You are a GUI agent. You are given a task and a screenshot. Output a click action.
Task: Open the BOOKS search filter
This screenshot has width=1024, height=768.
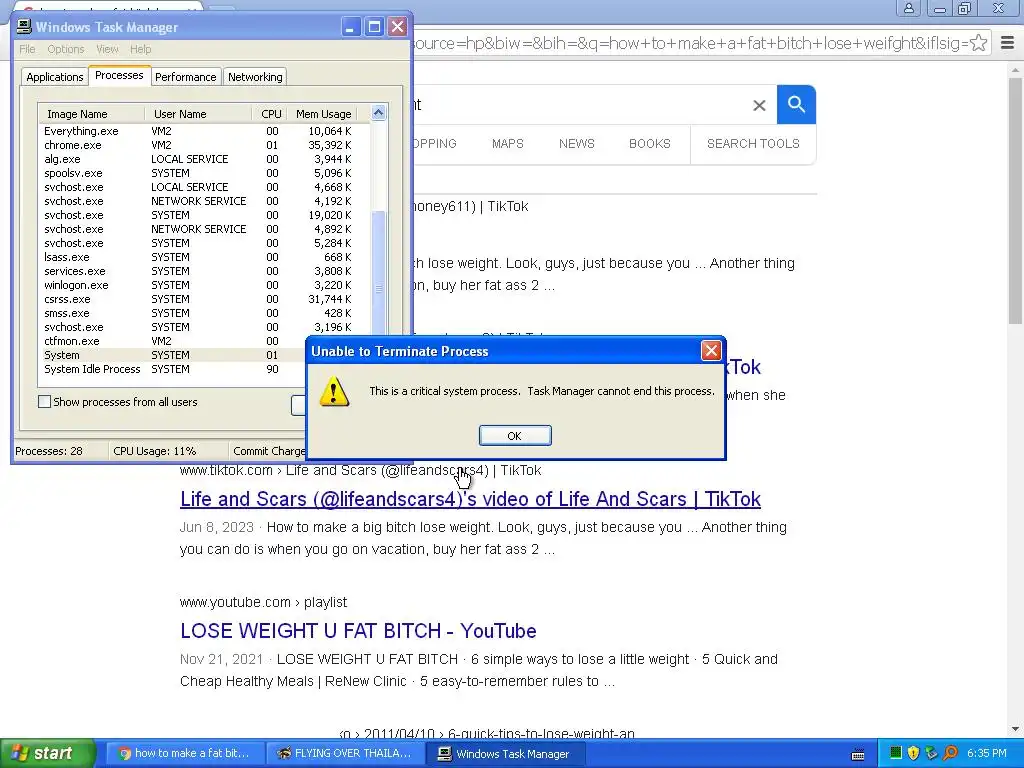649,144
